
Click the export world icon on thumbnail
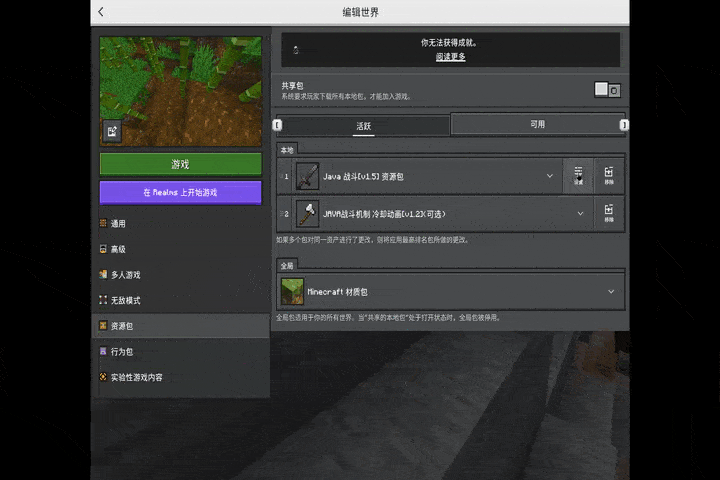coord(112,132)
